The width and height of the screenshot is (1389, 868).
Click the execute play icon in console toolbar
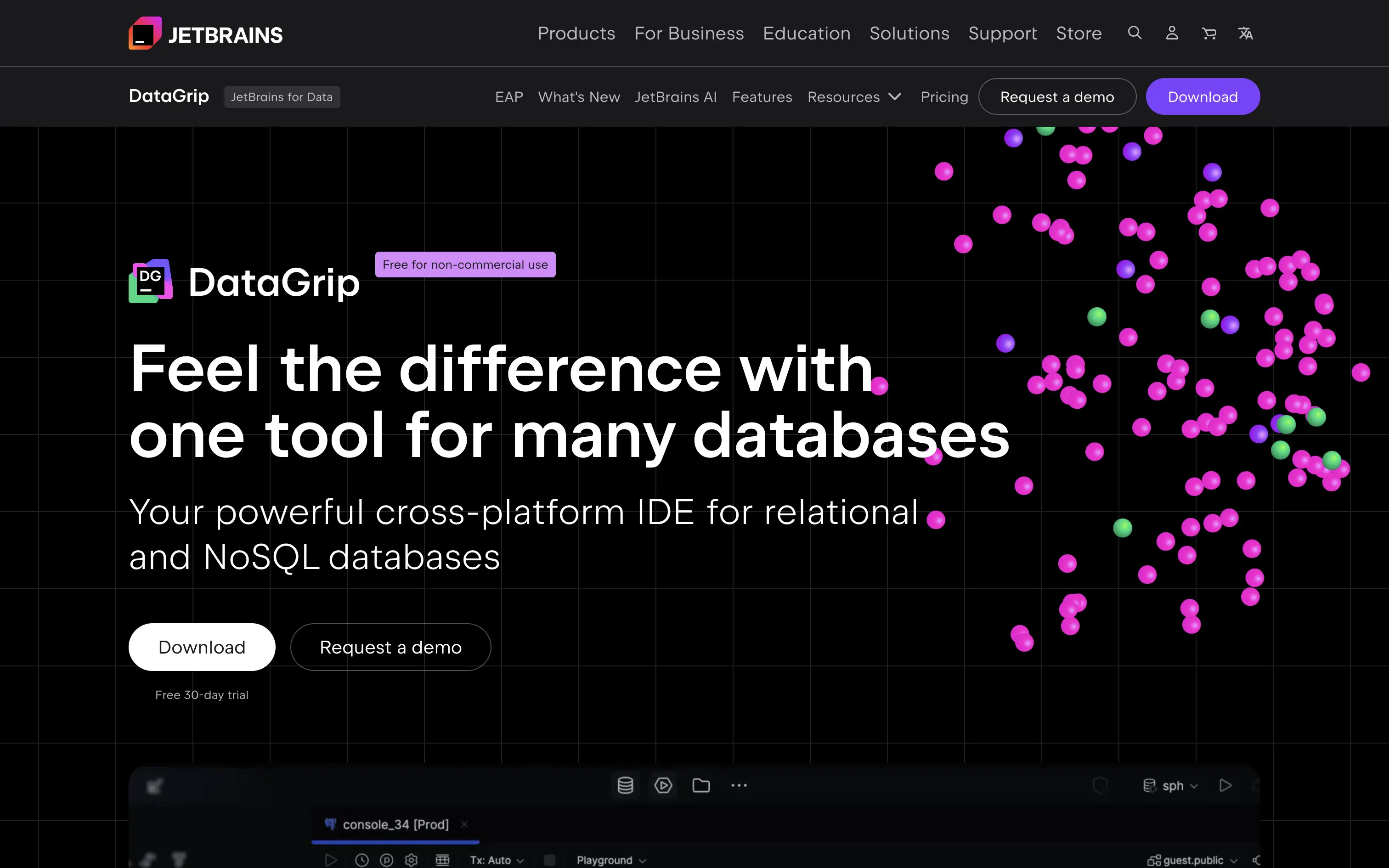tap(331, 860)
